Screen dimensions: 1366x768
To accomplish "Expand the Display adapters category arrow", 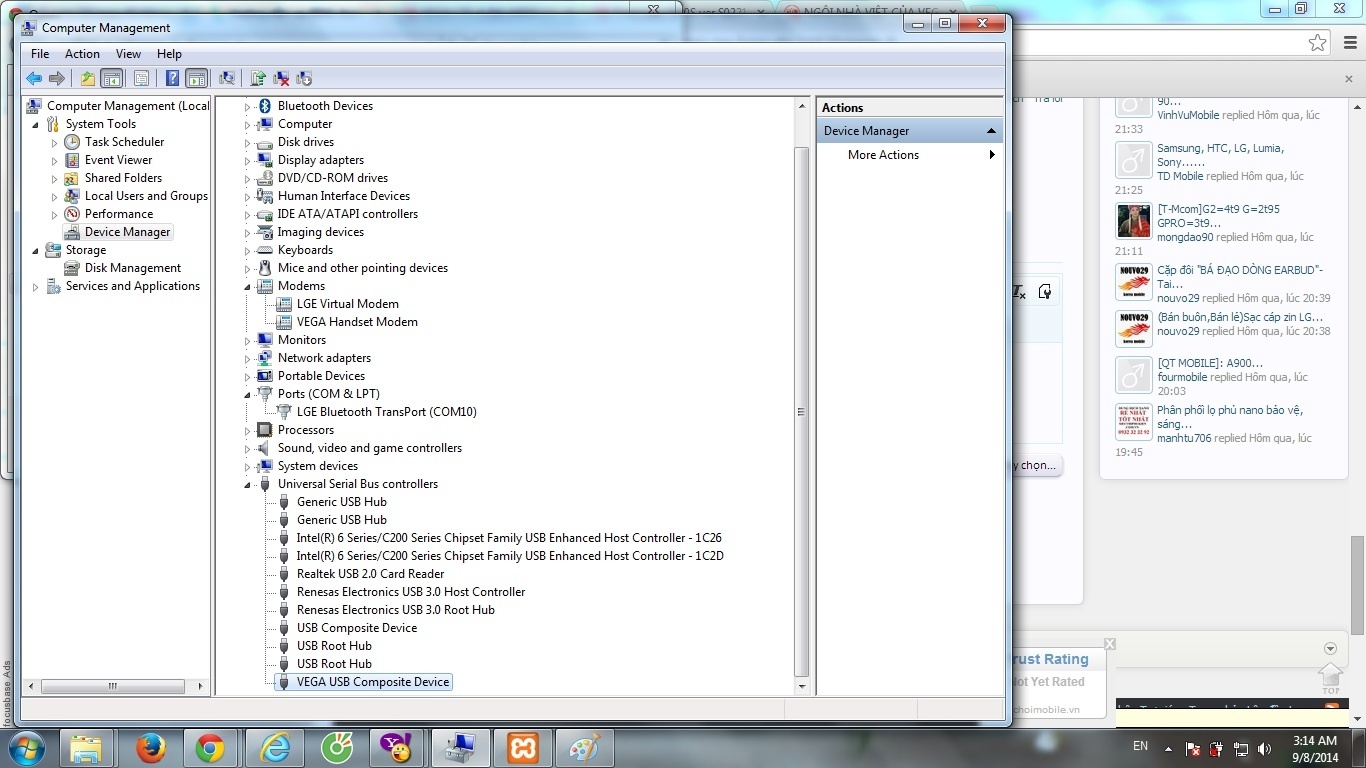I will [x=248, y=161].
